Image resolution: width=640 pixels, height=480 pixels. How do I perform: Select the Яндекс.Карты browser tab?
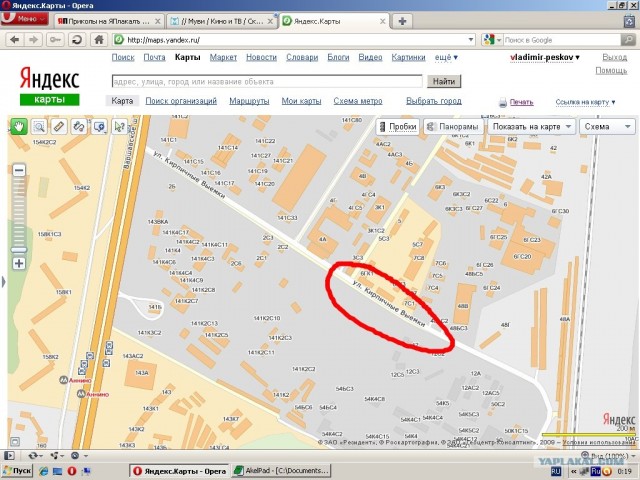click(334, 21)
